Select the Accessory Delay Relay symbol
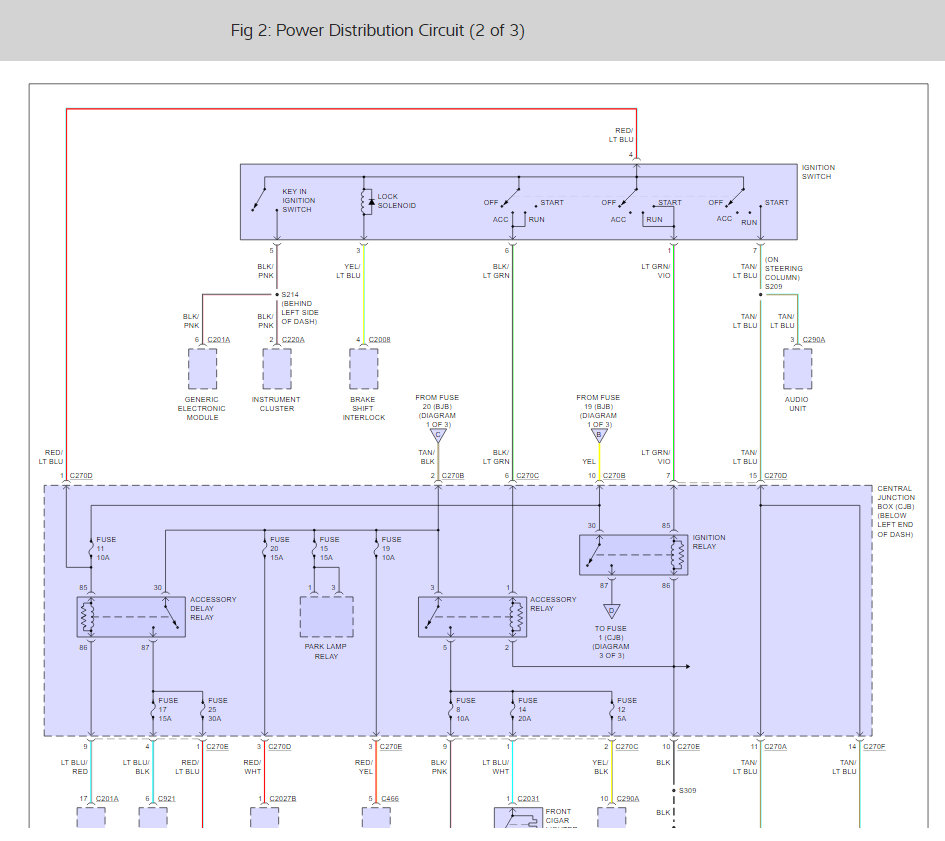The image size is (945, 841). (x=131, y=617)
